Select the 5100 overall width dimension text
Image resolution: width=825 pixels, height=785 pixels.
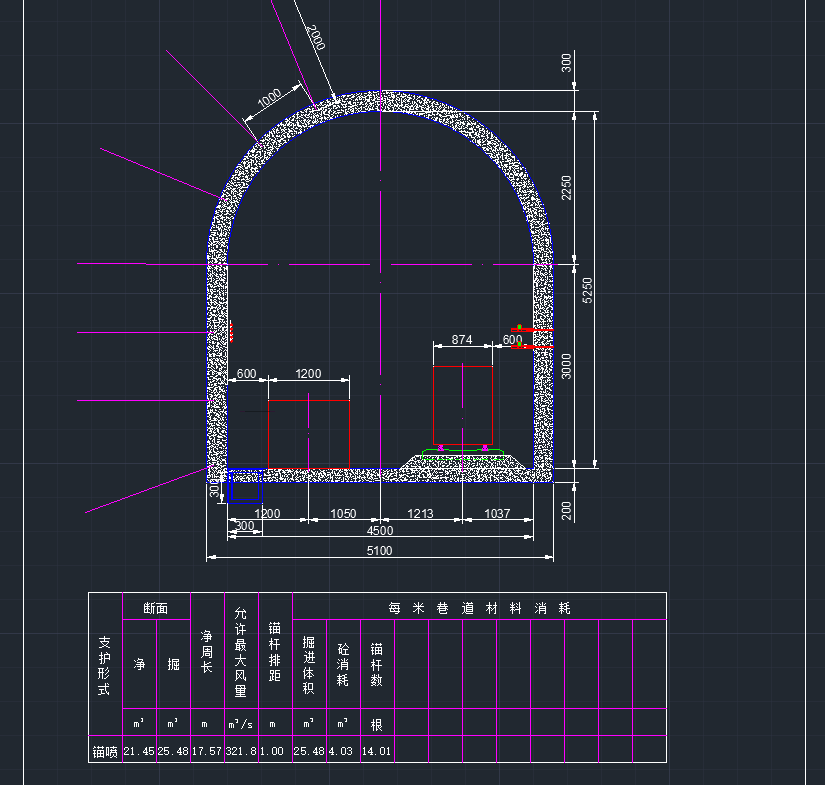click(380, 550)
